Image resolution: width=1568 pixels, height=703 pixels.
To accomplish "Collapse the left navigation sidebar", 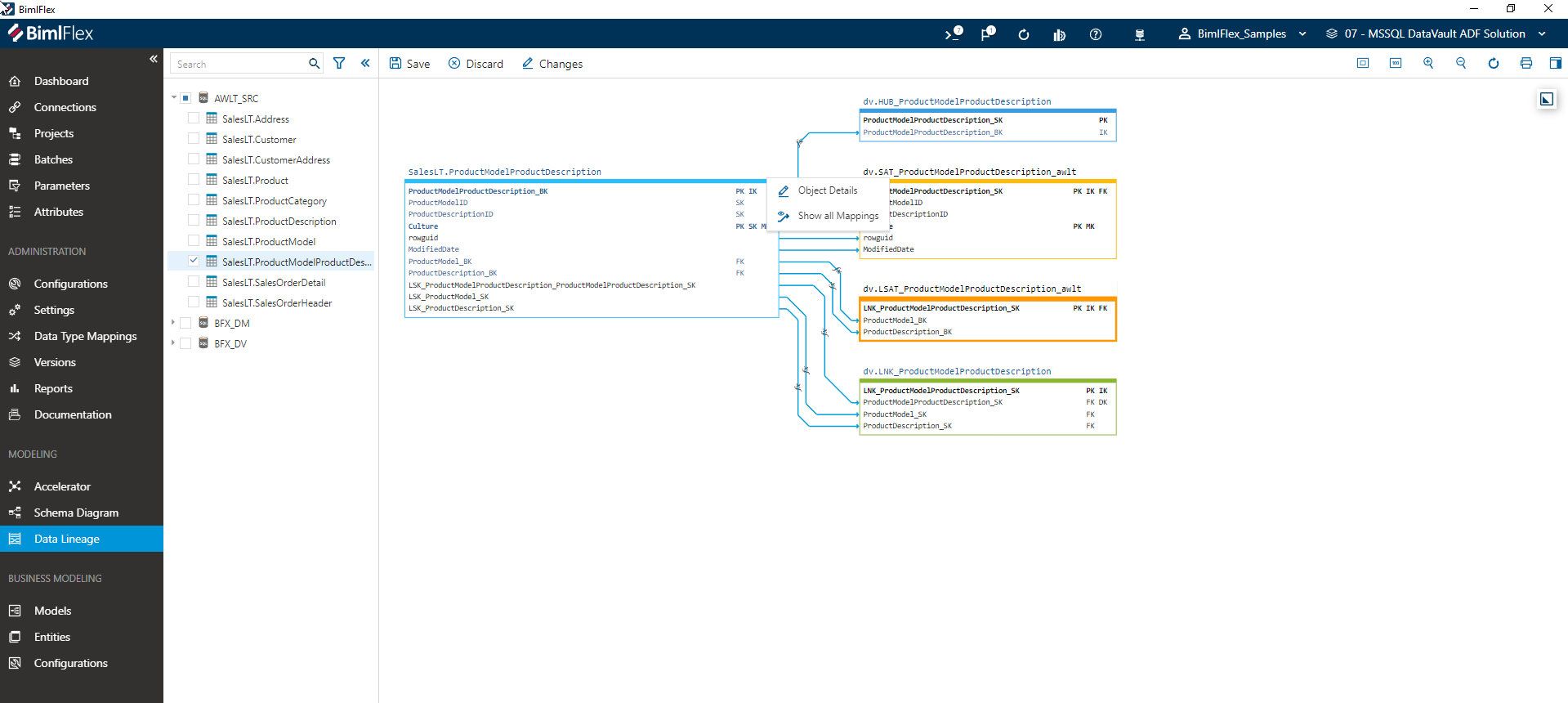I will [153, 59].
